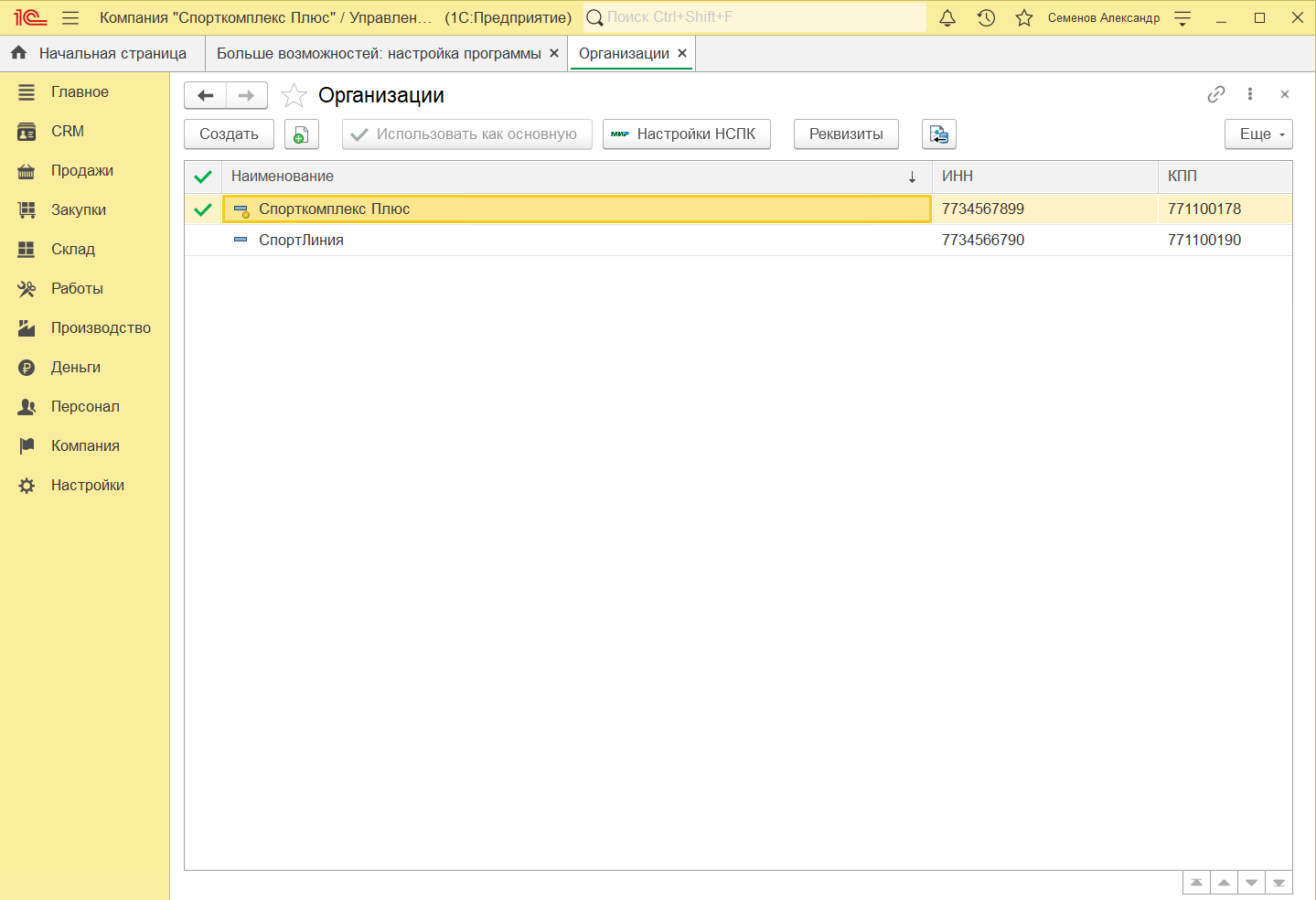This screenshot has height=900, width=1316.
Task: Open the 1C main menu hamburger icon
Action: click(x=70, y=17)
